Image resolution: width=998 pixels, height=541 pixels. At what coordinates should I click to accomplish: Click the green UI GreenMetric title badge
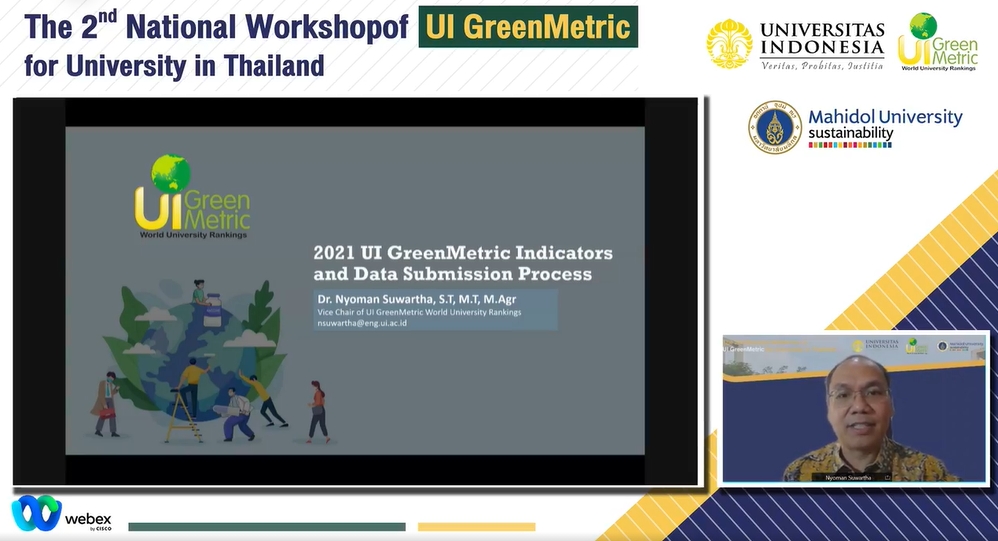(527, 26)
